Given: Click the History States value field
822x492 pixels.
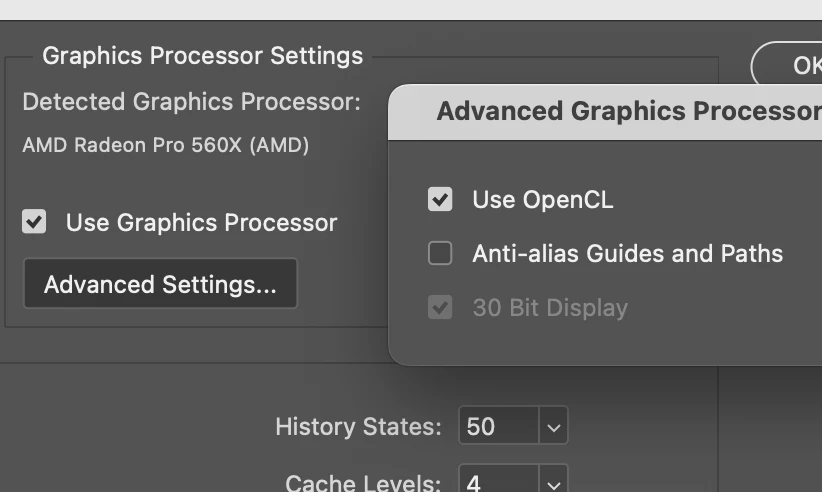Looking at the screenshot, I should click(x=498, y=427).
